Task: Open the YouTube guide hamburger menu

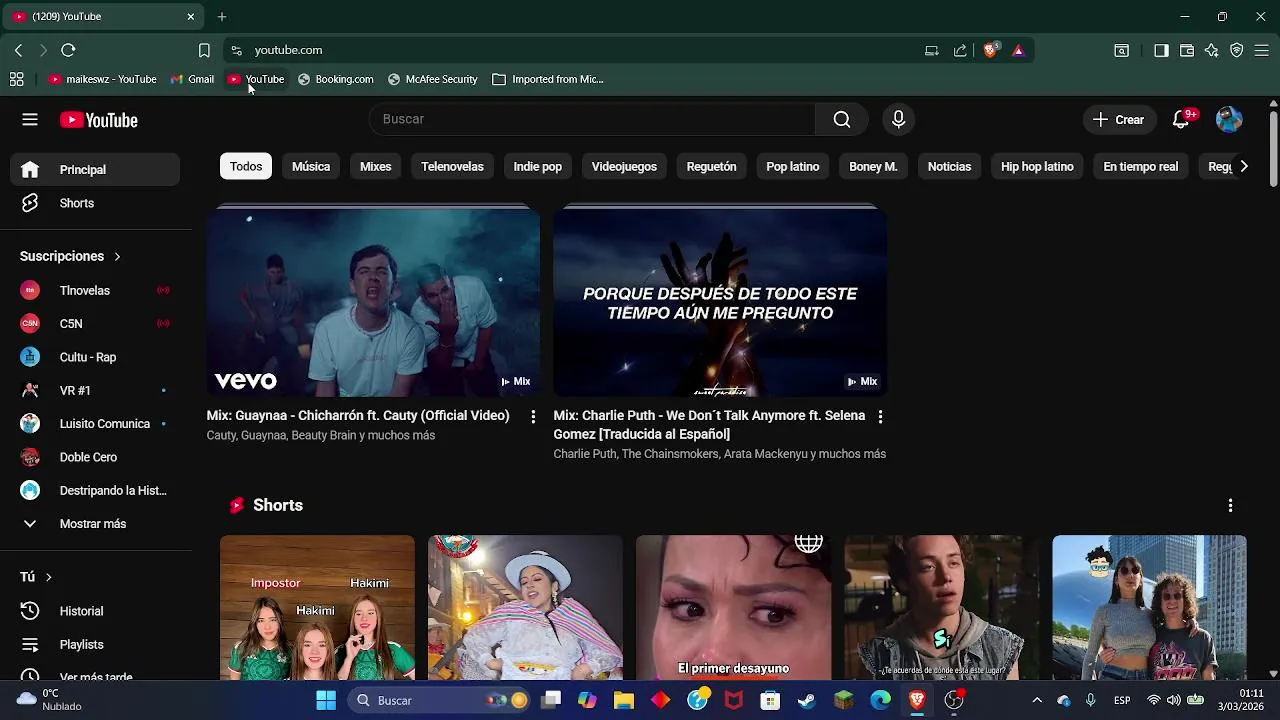Action: 30,120
